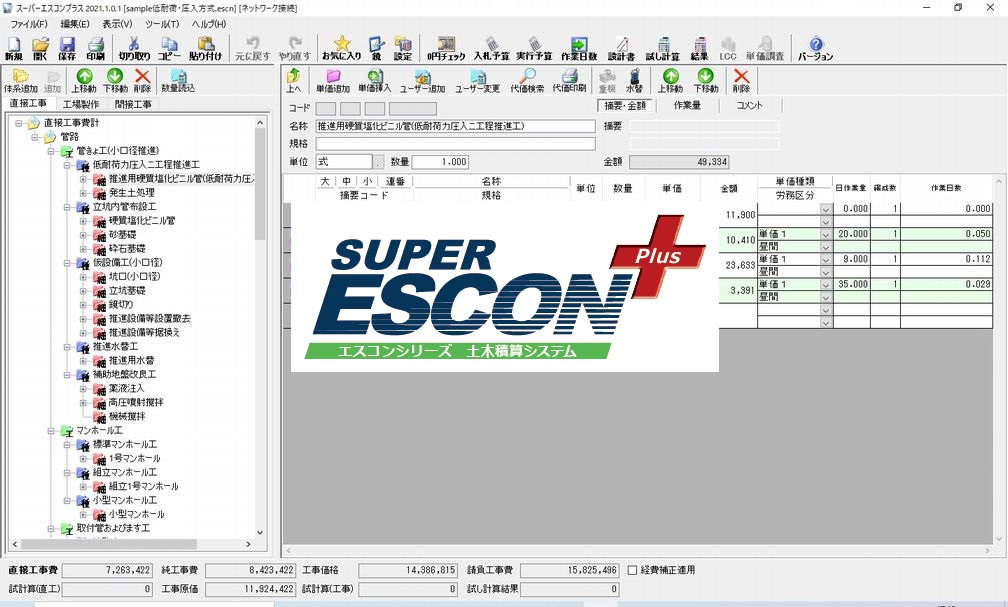1008x607 pixels.
Task: Open the ファイル(F) menu
Action: (x=28, y=24)
